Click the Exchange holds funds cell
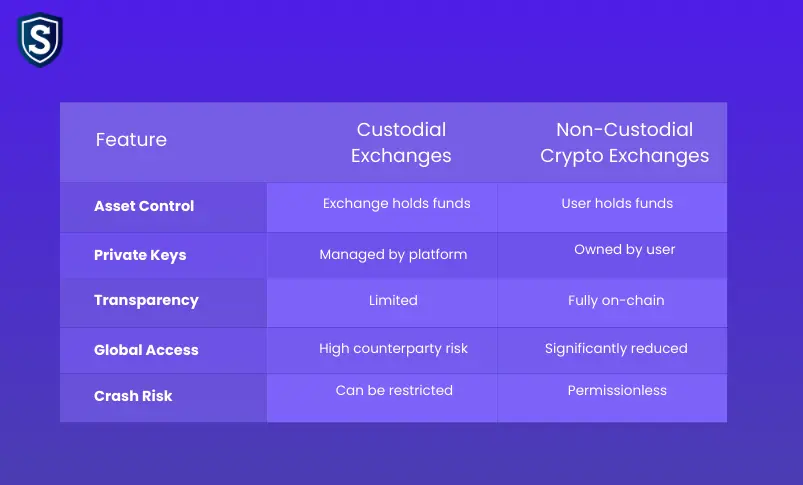This screenshot has width=803, height=485. pyautogui.click(x=396, y=203)
